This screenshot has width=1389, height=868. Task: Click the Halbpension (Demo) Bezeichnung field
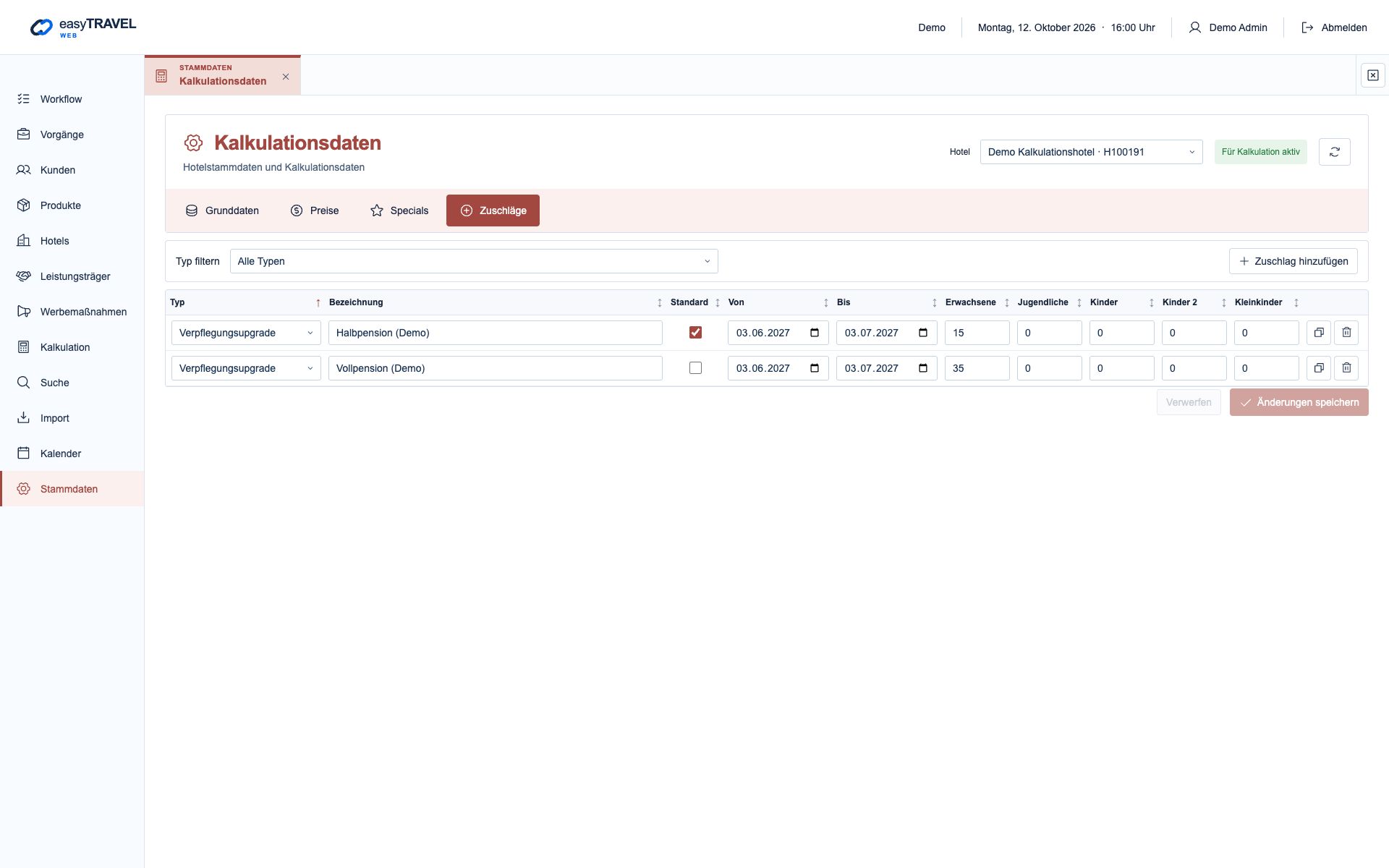496,333
